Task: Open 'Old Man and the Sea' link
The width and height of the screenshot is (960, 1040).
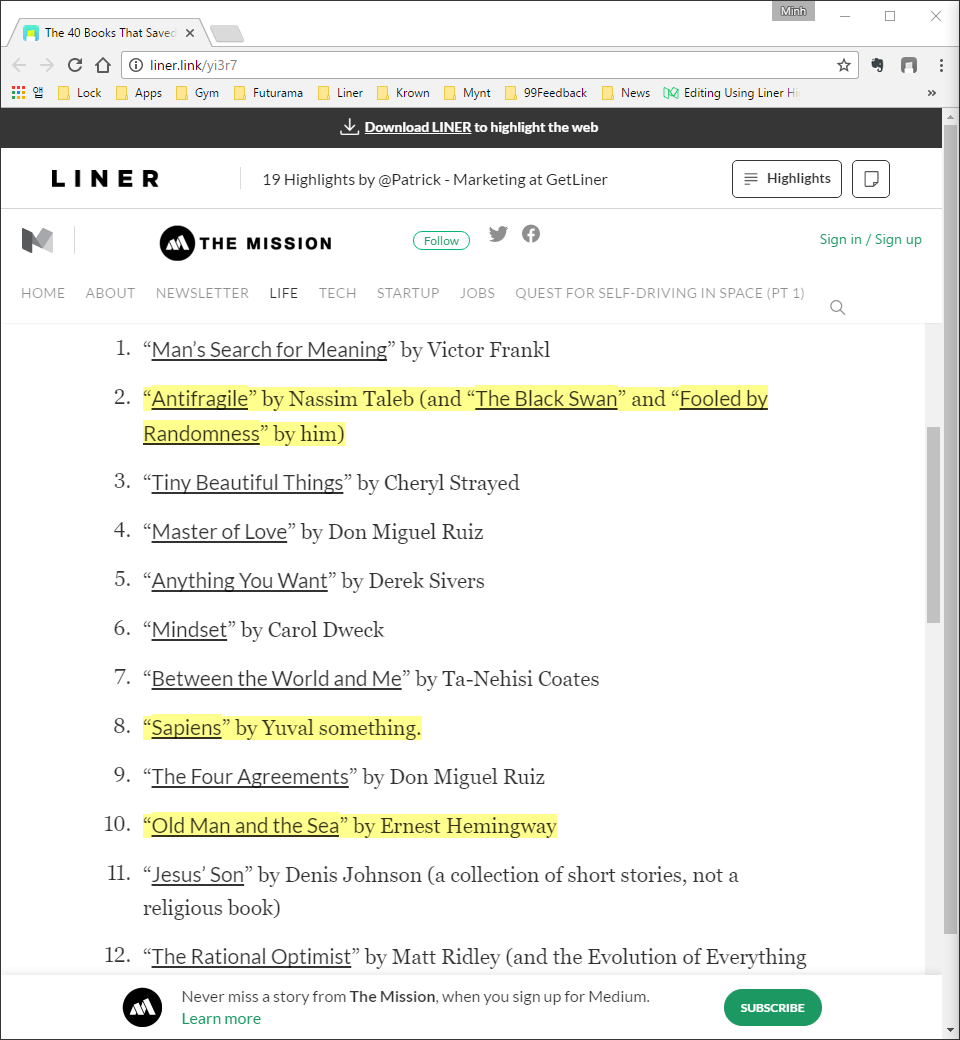Action: 245,826
